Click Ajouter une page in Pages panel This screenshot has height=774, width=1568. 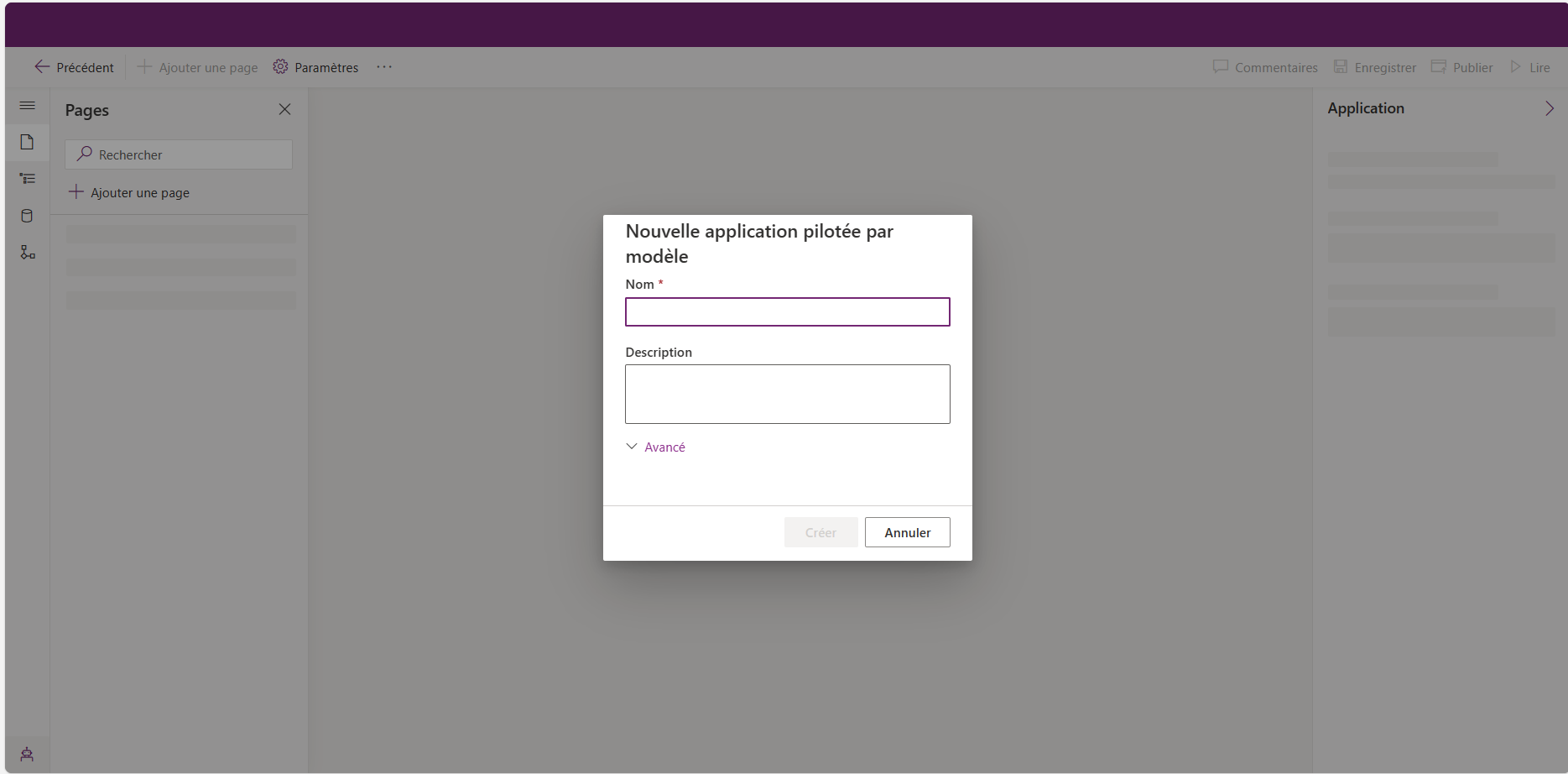129,192
